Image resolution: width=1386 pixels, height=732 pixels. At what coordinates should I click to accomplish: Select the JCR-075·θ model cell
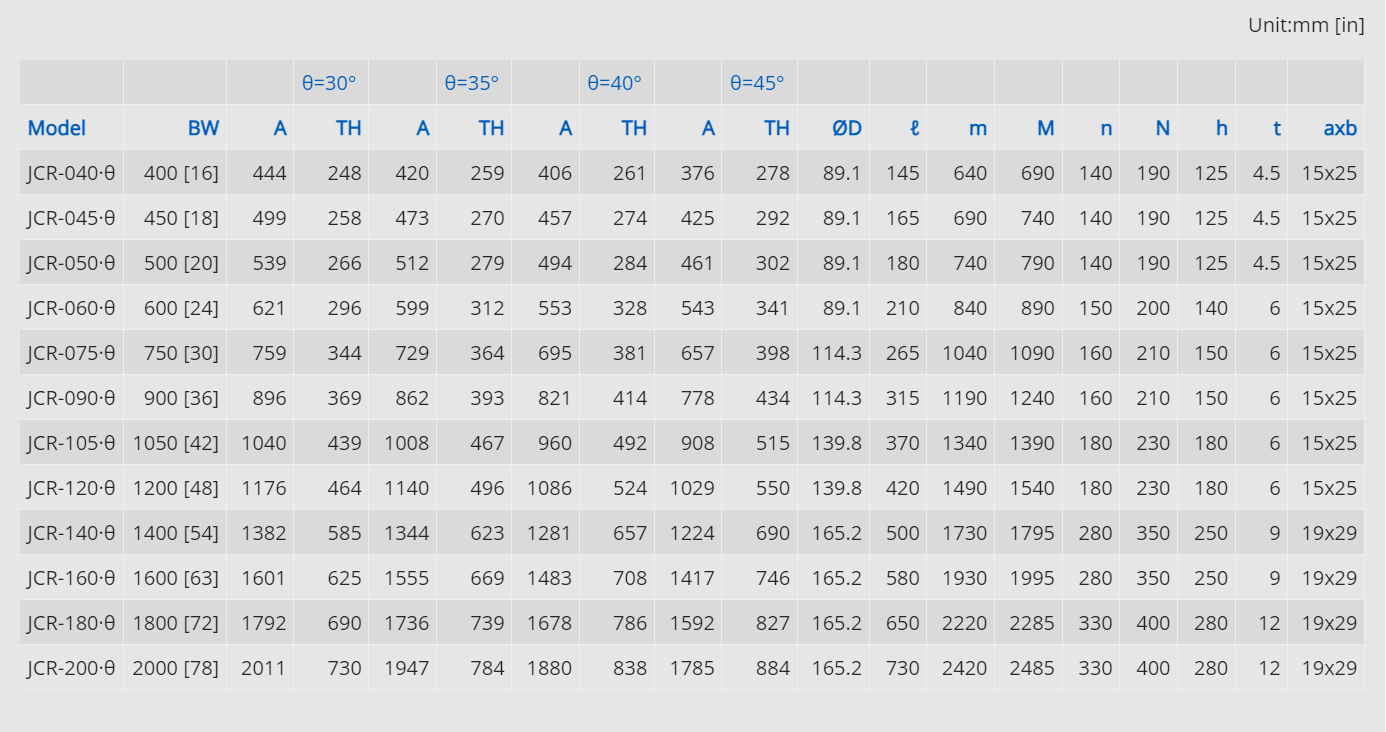coord(71,353)
